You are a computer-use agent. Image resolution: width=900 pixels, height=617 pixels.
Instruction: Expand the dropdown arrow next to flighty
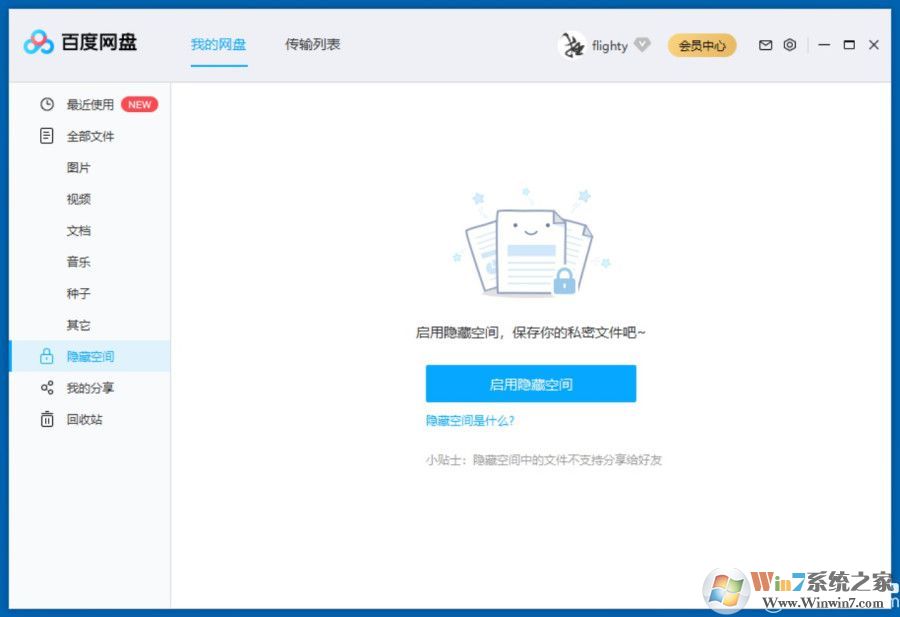(x=644, y=45)
